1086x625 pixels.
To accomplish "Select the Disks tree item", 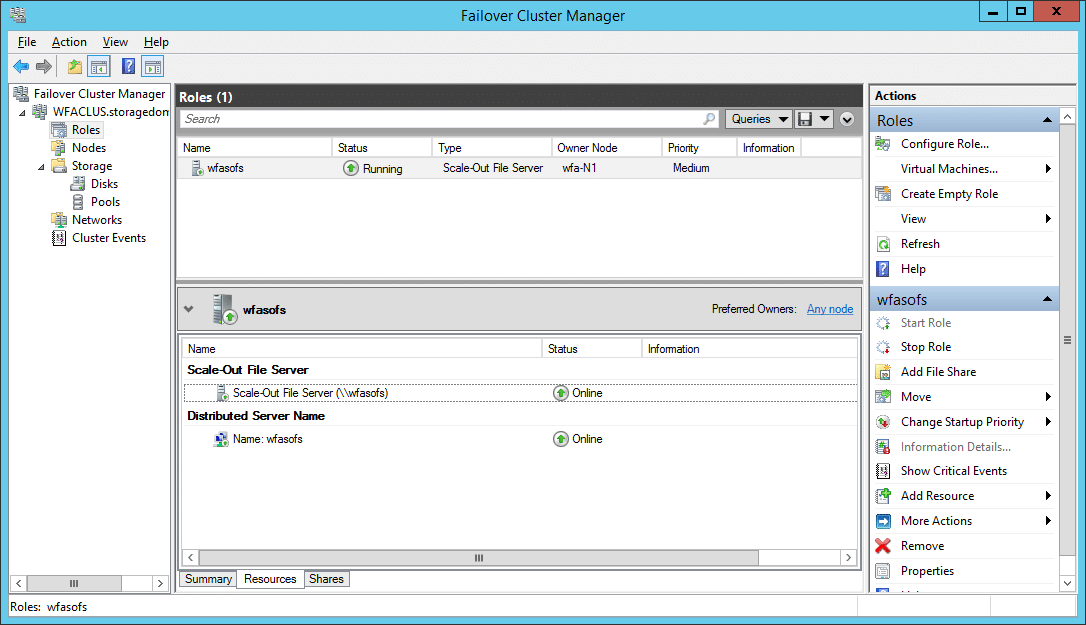I will point(104,184).
